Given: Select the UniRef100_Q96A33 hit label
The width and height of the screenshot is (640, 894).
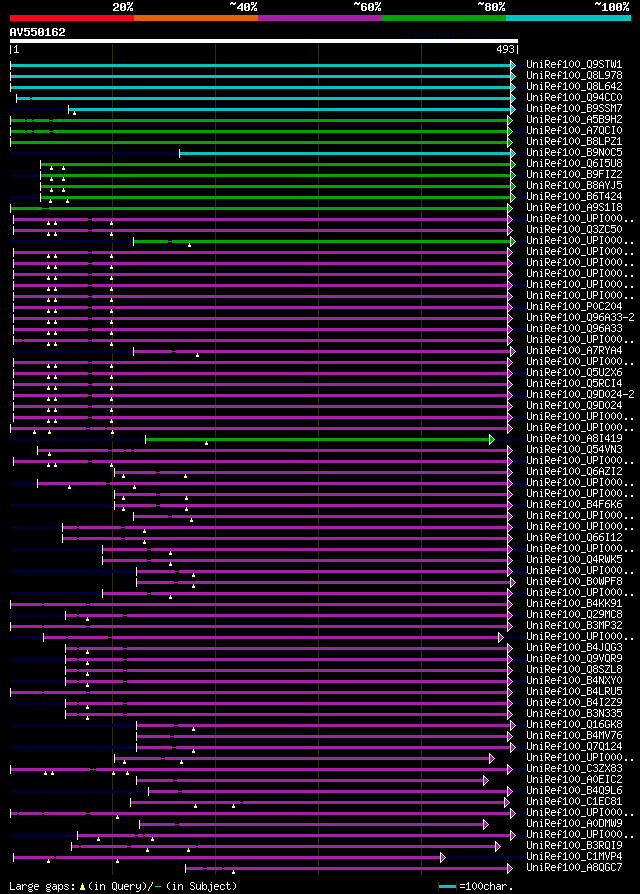Looking at the screenshot, I should [x=574, y=328].
